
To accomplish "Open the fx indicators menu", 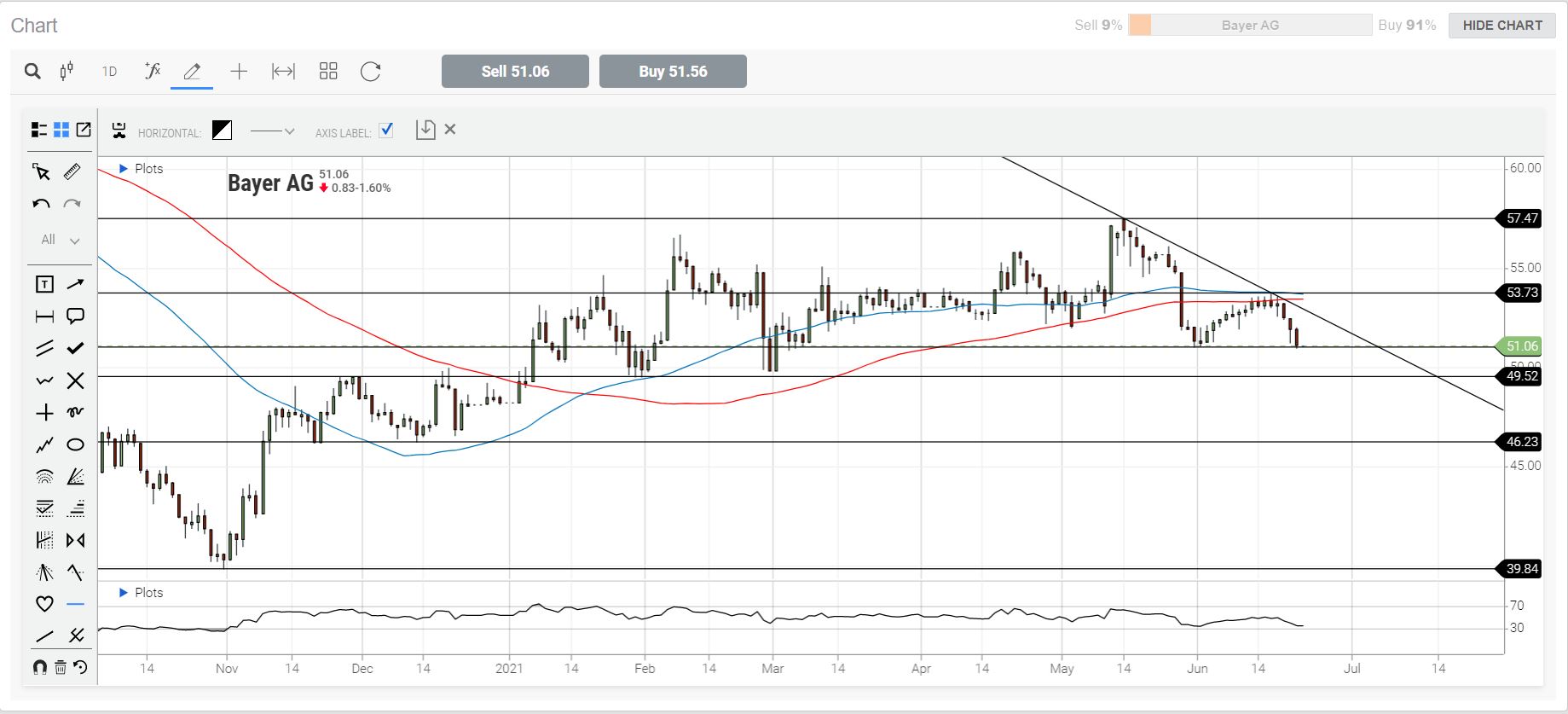I will [x=153, y=72].
